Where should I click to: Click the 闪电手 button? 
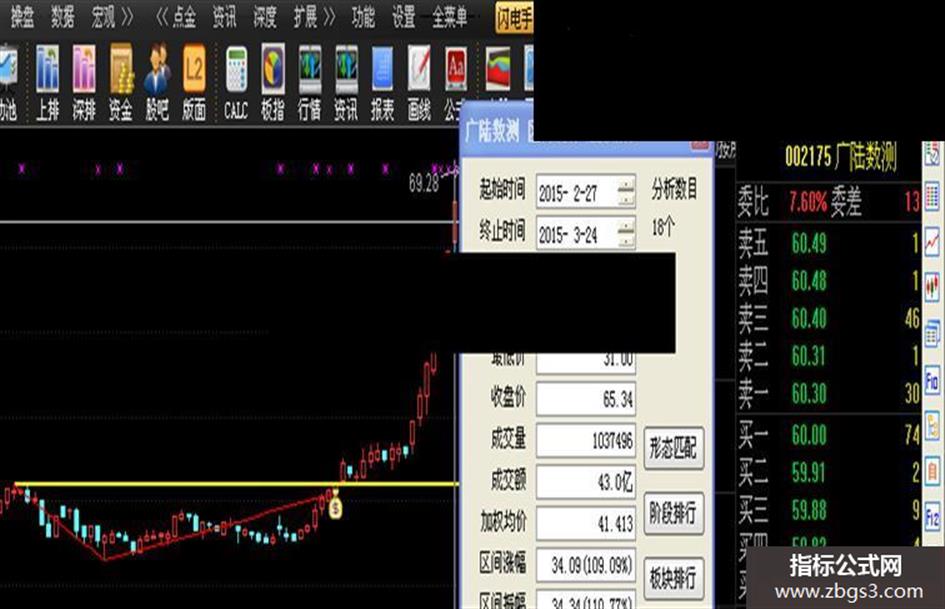(x=514, y=18)
